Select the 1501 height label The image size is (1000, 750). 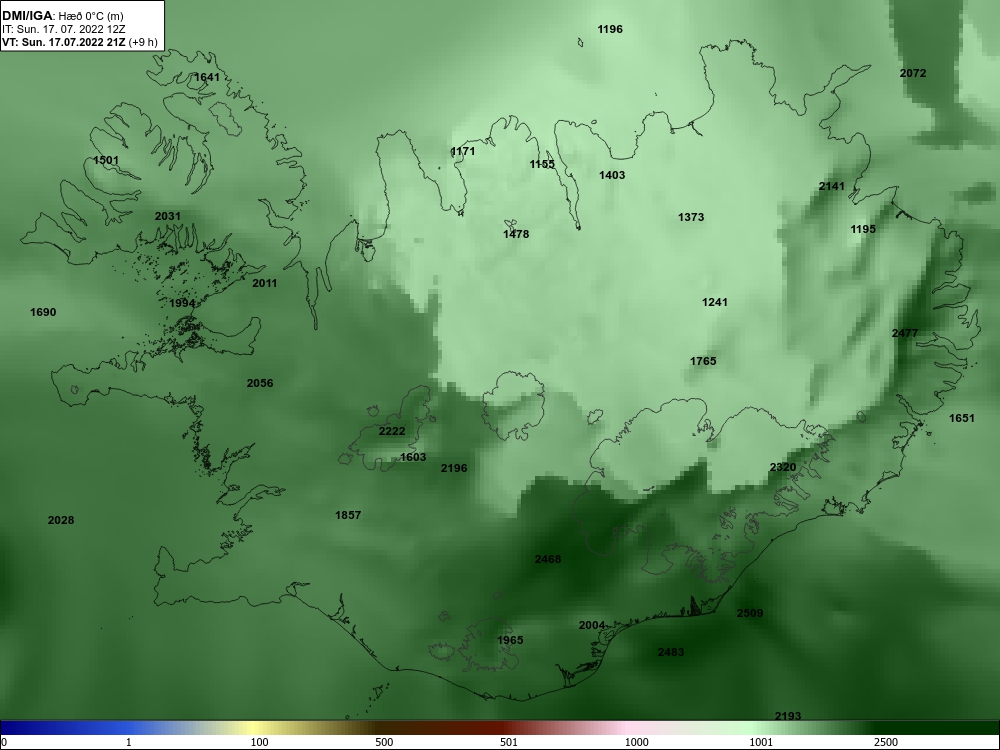point(106,160)
